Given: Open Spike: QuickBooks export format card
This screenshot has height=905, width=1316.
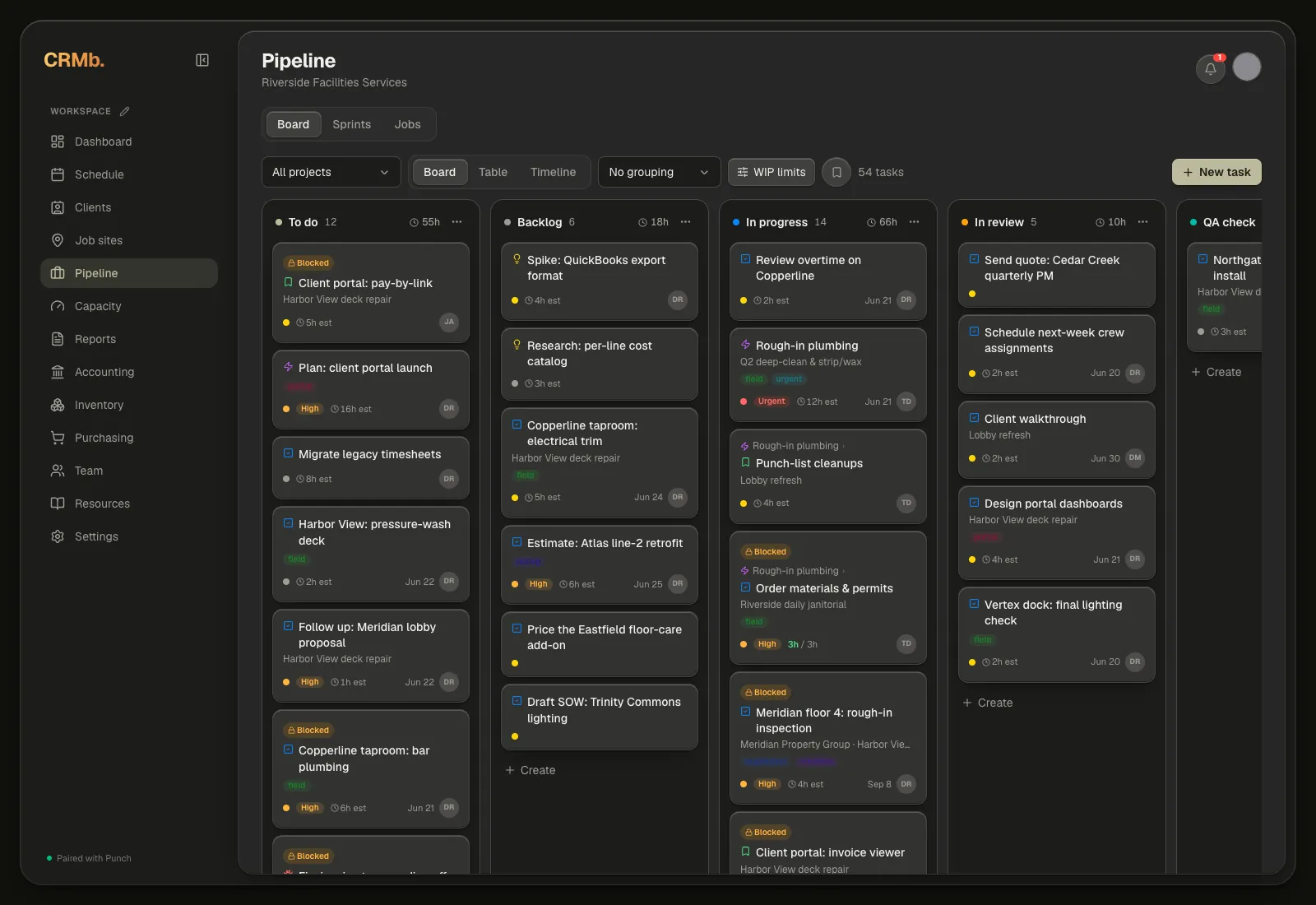Looking at the screenshot, I should pos(600,281).
